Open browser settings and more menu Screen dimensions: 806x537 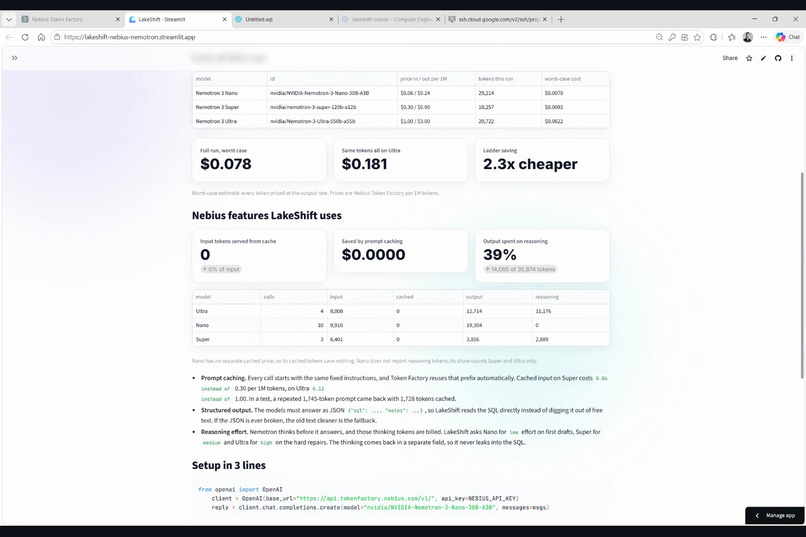click(763, 37)
